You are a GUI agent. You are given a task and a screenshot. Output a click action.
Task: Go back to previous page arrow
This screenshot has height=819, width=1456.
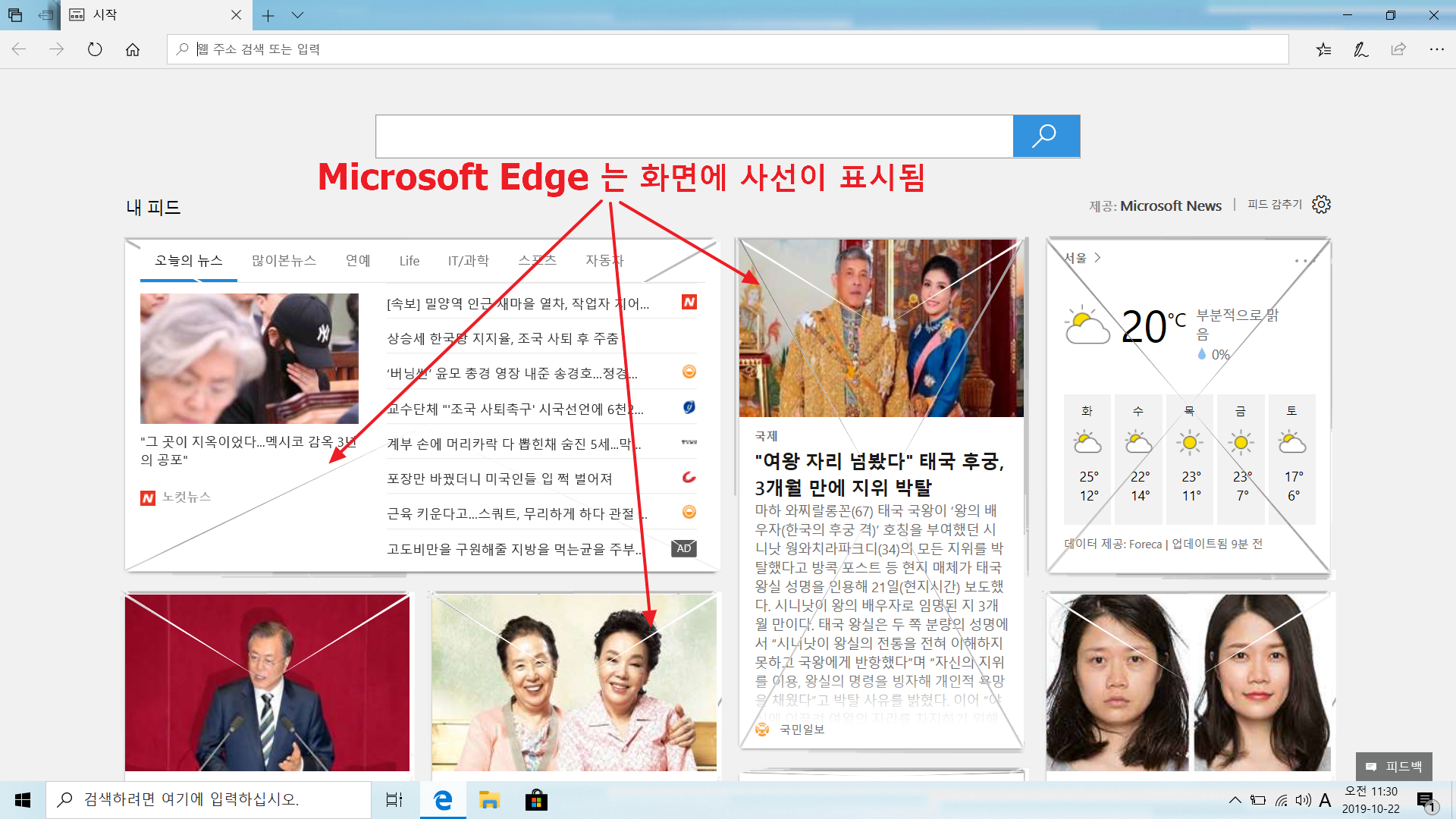coord(19,49)
